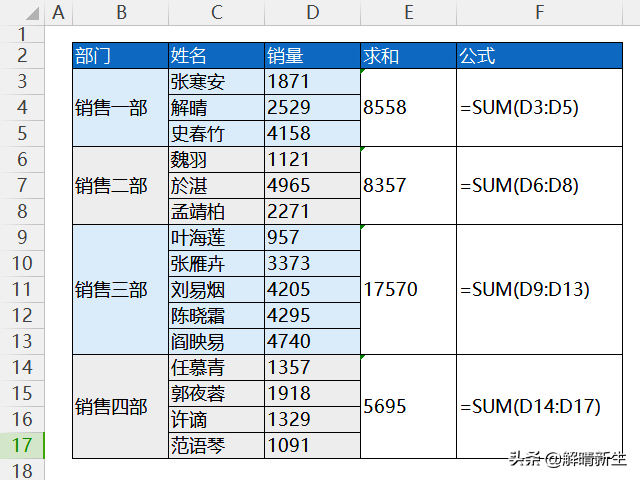Select row 3 header
Viewport: 640px width, 480px height.
tap(22, 82)
